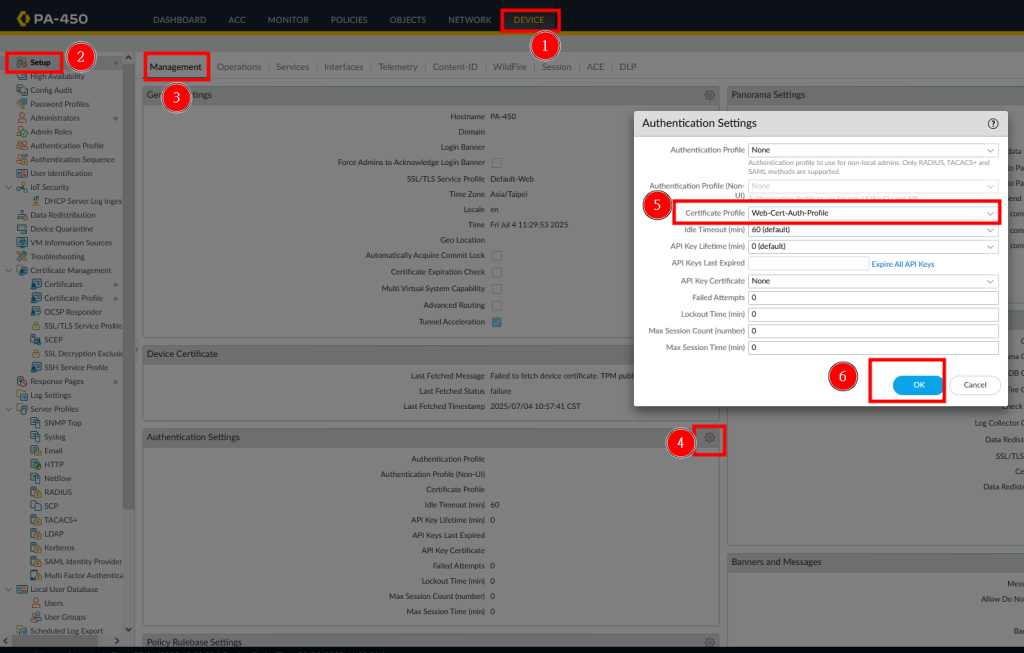The width and height of the screenshot is (1024, 653).
Task: Open the Response Pages icon
Action: [22, 381]
